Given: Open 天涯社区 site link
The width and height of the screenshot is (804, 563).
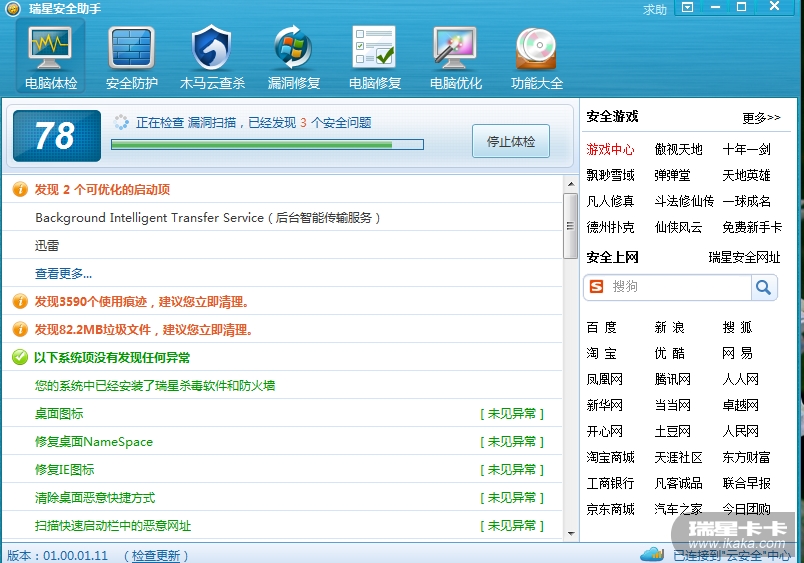Looking at the screenshot, I should 678,457.
